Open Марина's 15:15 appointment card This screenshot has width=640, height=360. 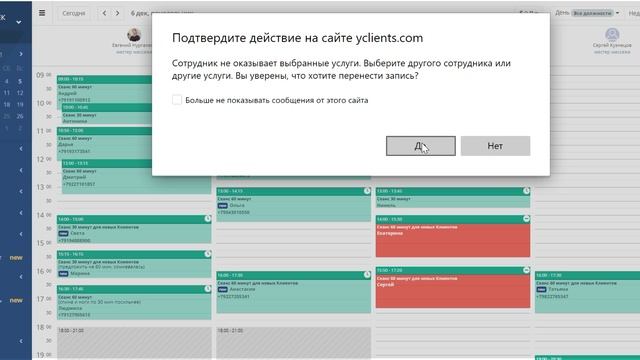[x=134, y=264]
